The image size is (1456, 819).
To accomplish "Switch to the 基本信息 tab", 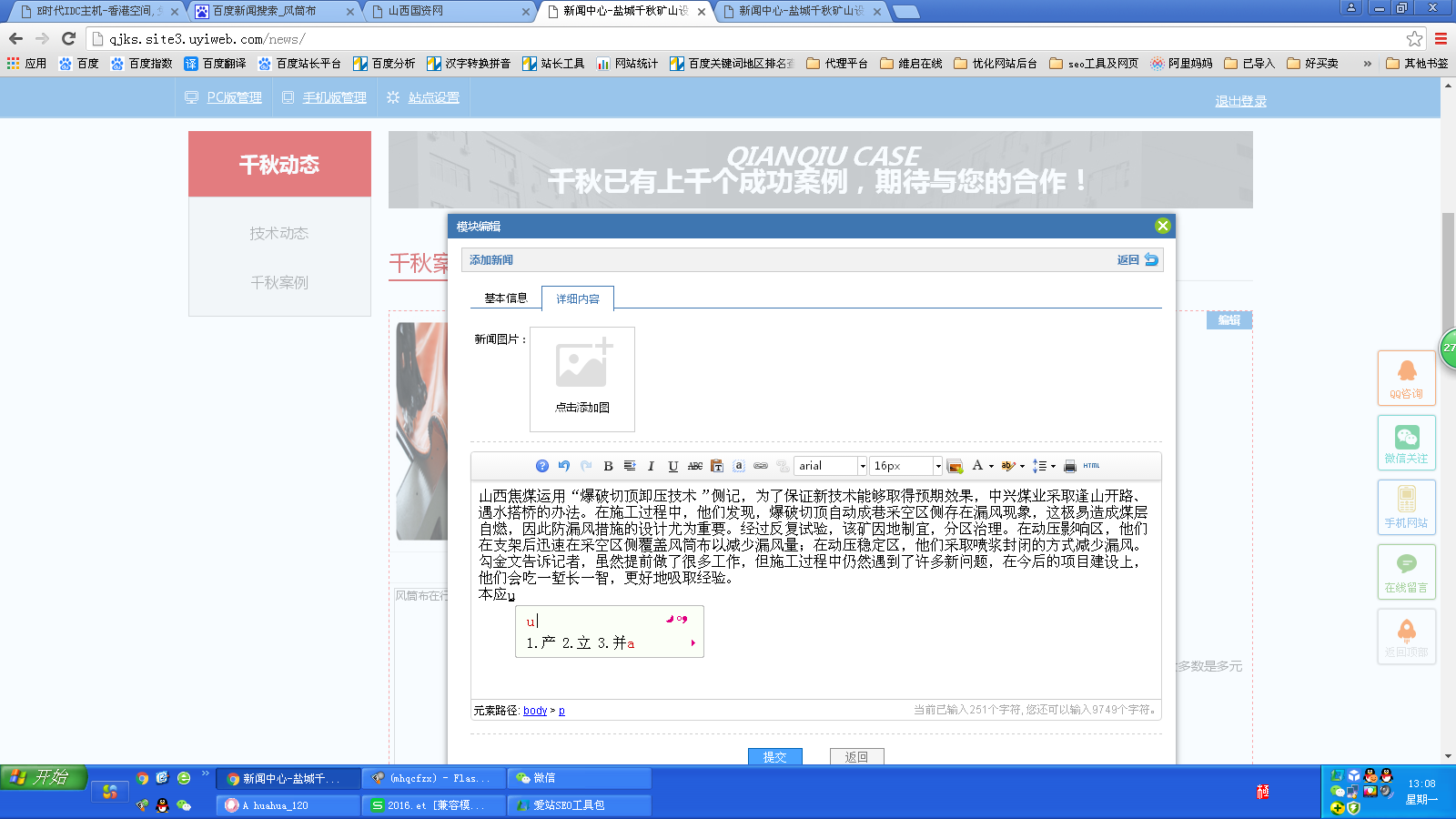I will pos(505,298).
